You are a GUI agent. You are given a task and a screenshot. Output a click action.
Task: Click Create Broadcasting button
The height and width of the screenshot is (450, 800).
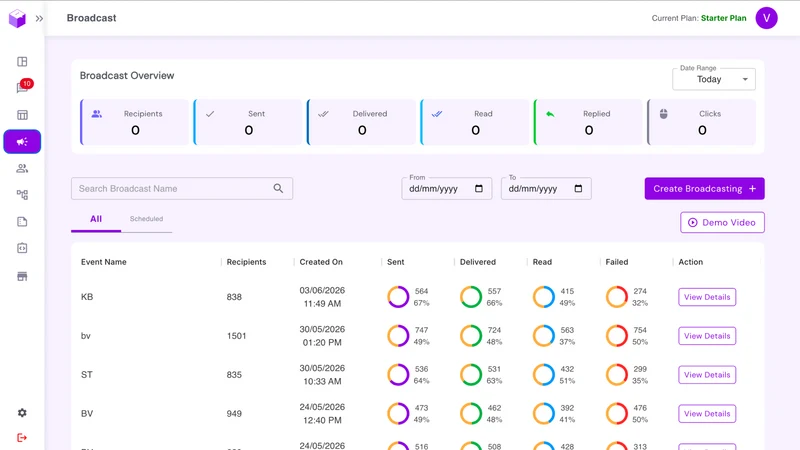pos(704,189)
